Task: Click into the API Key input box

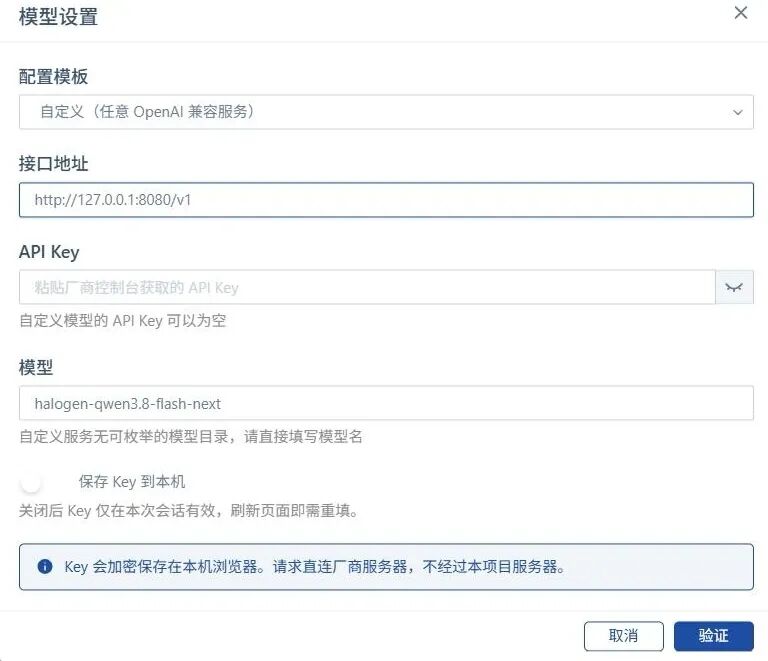Action: click(x=367, y=287)
